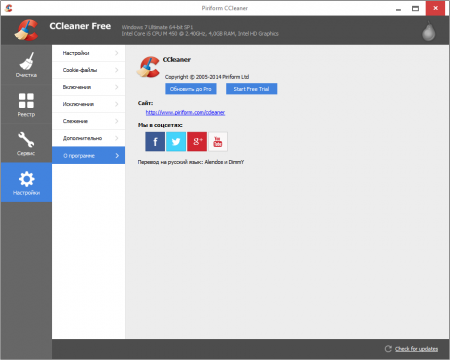Open the Очистка cleaner section

26,65
